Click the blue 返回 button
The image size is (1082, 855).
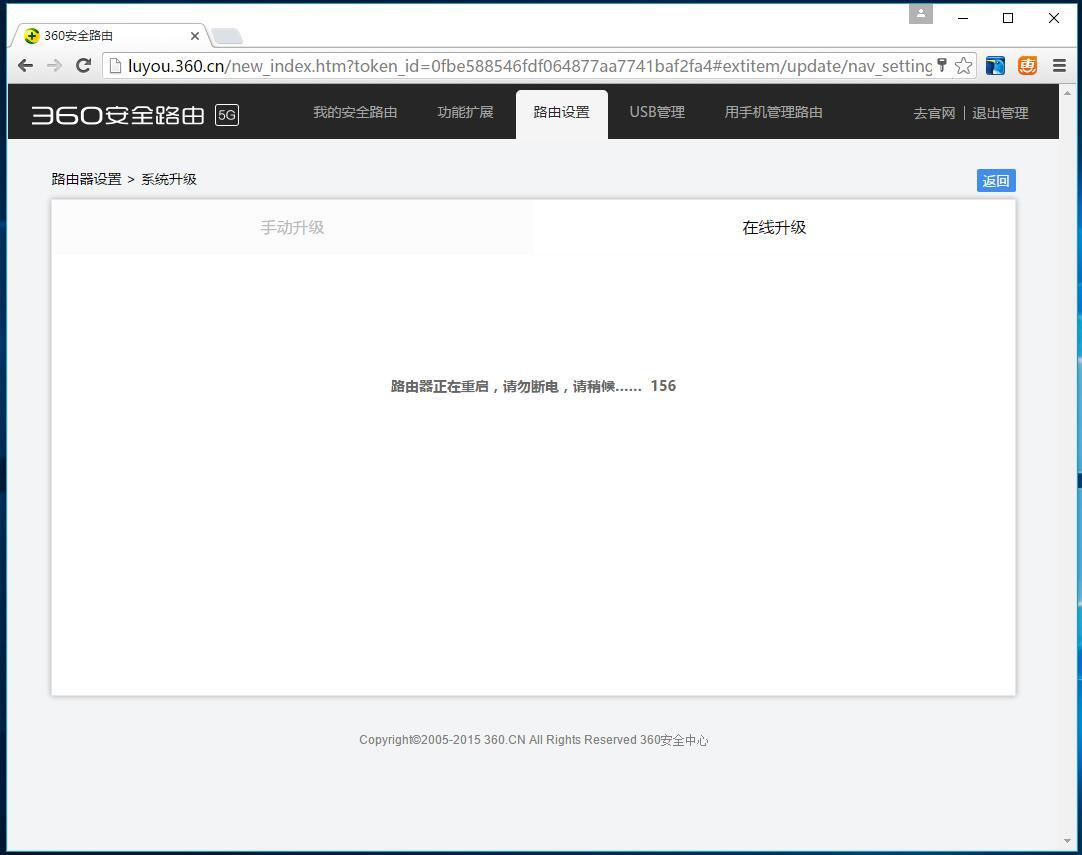pyautogui.click(x=995, y=180)
